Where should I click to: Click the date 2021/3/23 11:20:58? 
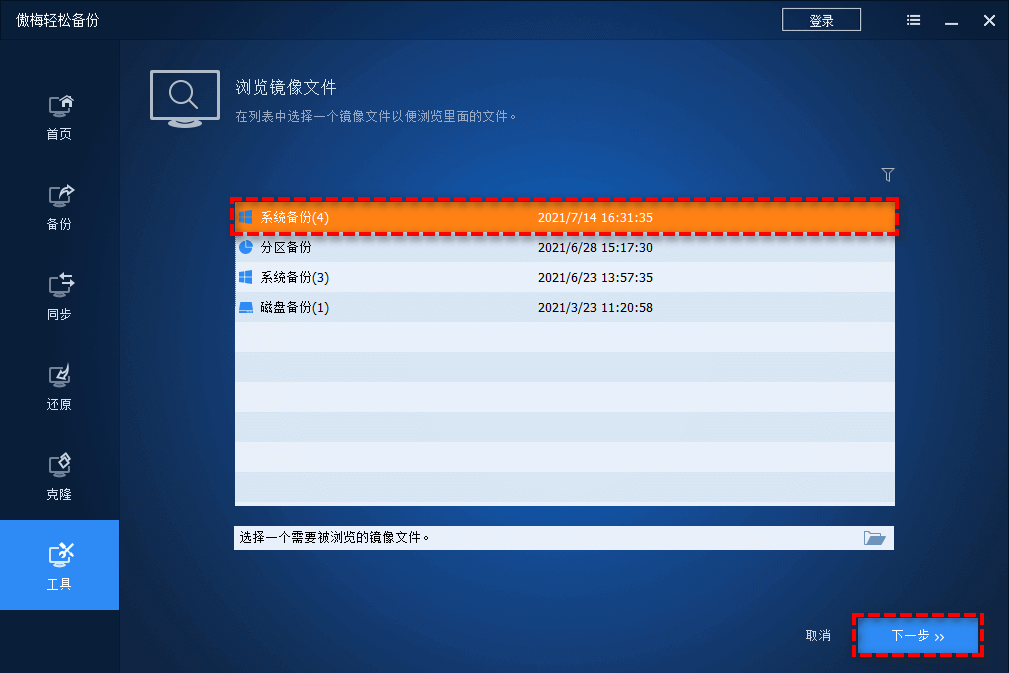click(x=595, y=308)
